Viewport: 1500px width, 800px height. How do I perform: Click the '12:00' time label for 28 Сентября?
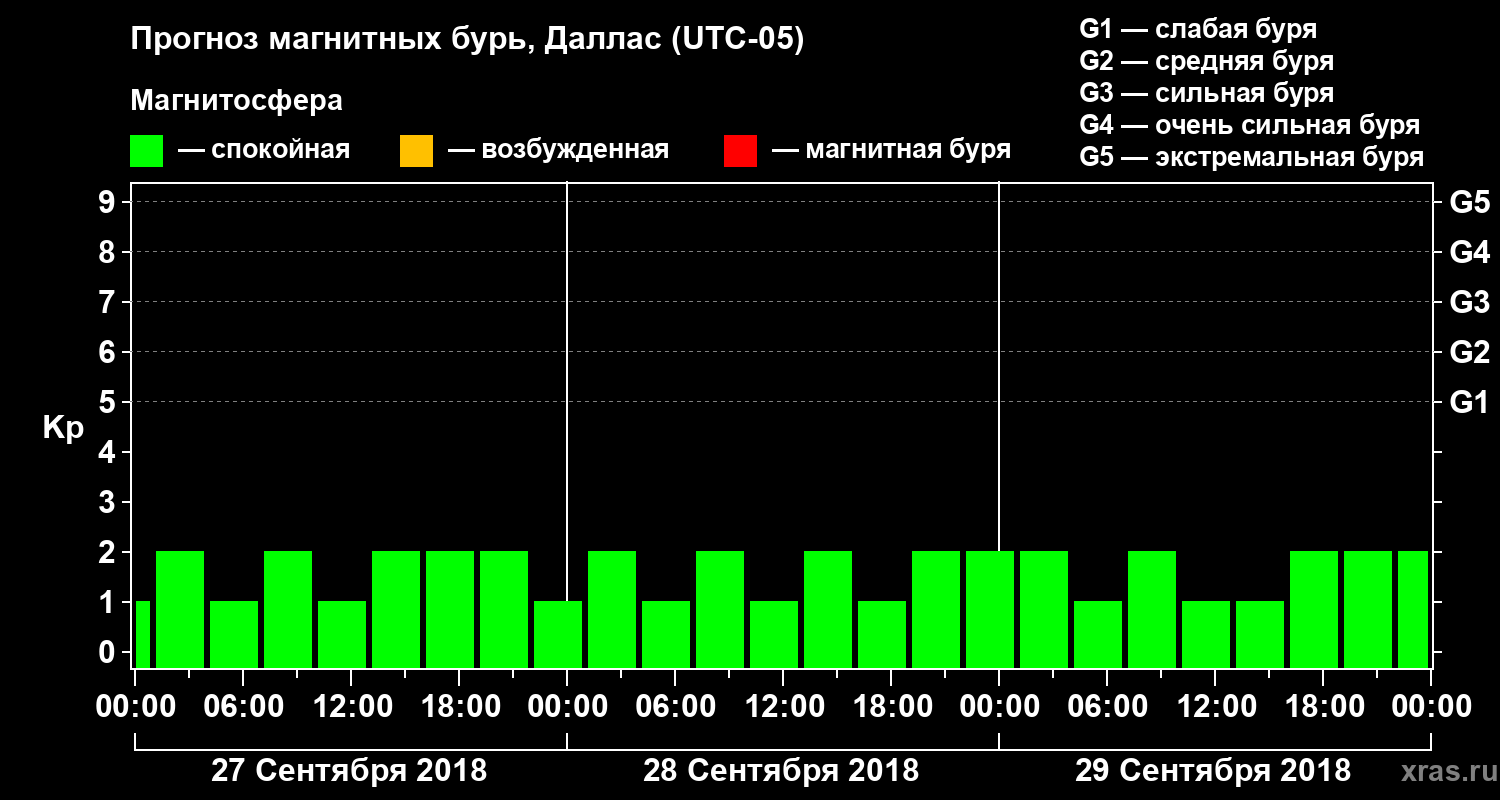(x=783, y=706)
